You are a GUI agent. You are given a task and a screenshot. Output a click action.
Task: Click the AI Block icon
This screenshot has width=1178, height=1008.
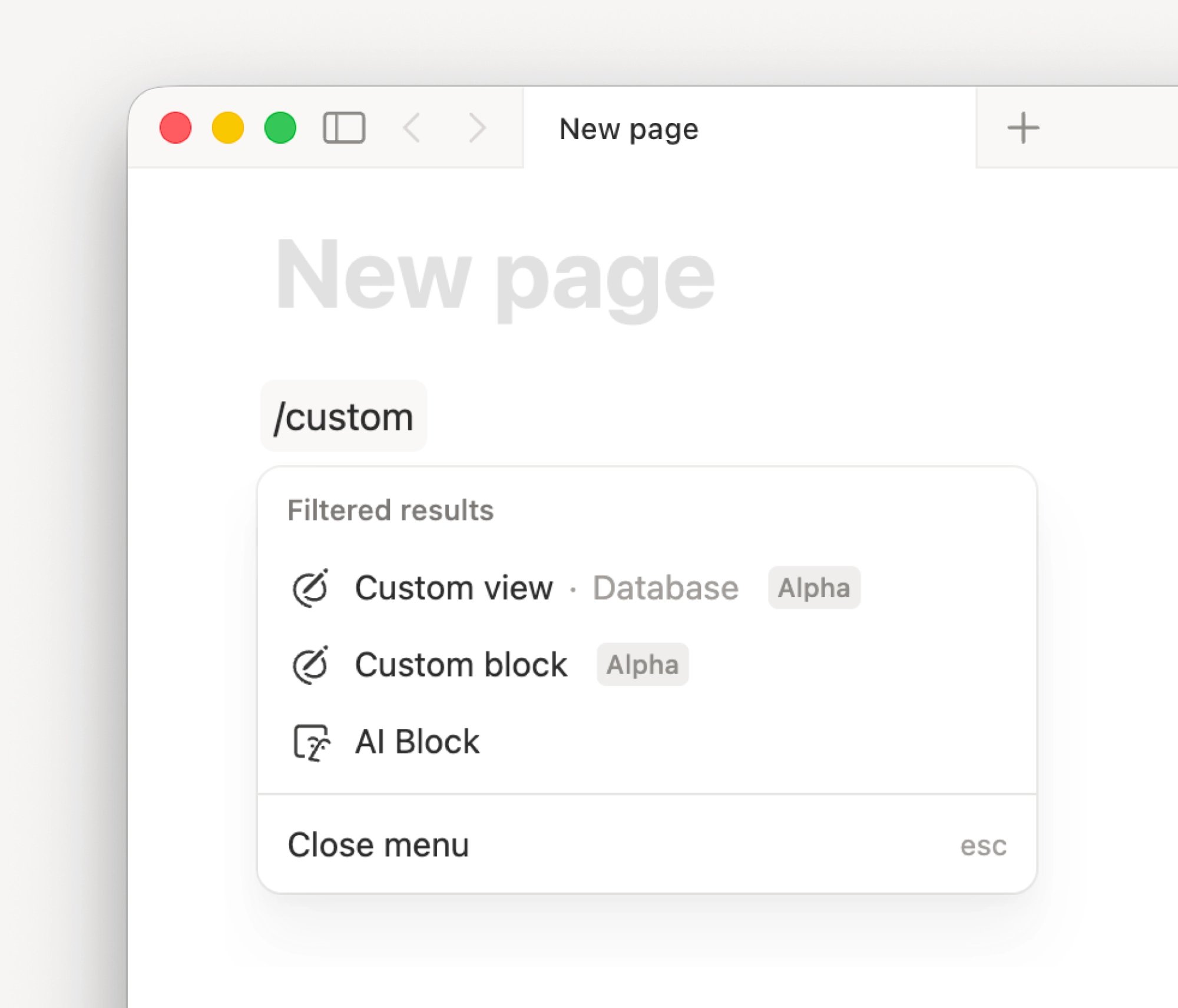click(312, 742)
